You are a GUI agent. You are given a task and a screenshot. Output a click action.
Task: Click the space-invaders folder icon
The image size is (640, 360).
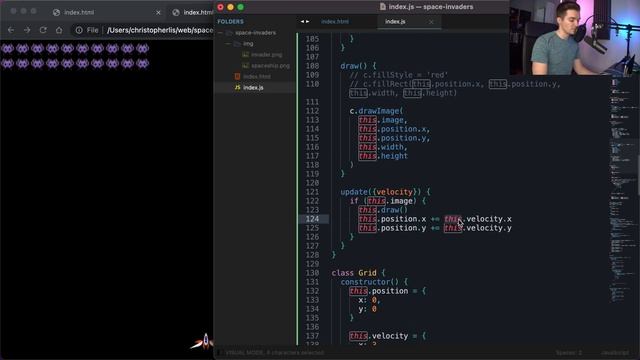pyautogui.click(x=229, y=33)
